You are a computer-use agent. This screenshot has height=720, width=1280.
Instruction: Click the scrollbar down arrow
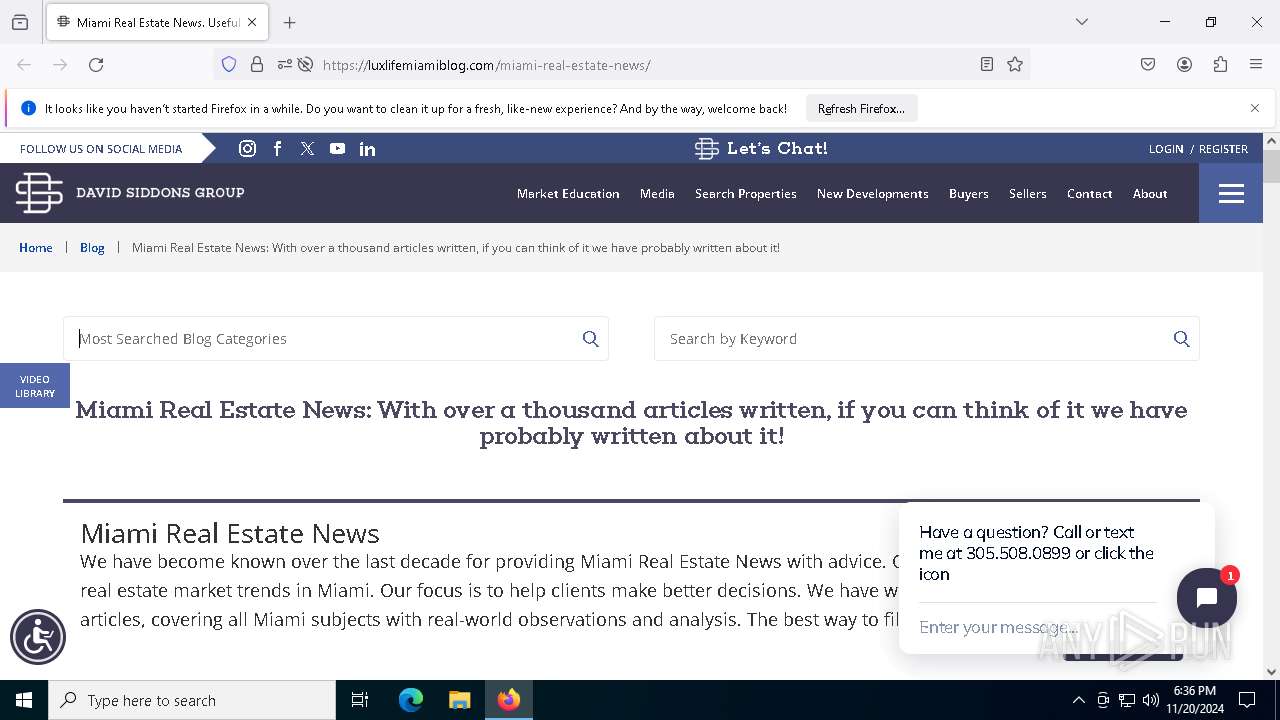click(x=1271, y=672)
